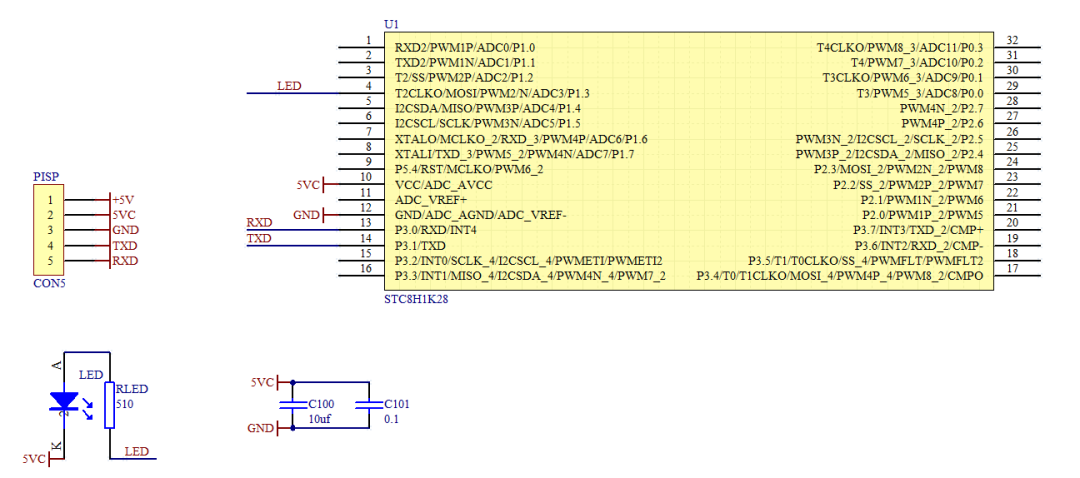The height and width of the screenshot is (478, 1080).
Task: Select pin label T2CLKO/MOSI/PWM2/N/ADC3/P1.3
Action: (x=492, y=93)
